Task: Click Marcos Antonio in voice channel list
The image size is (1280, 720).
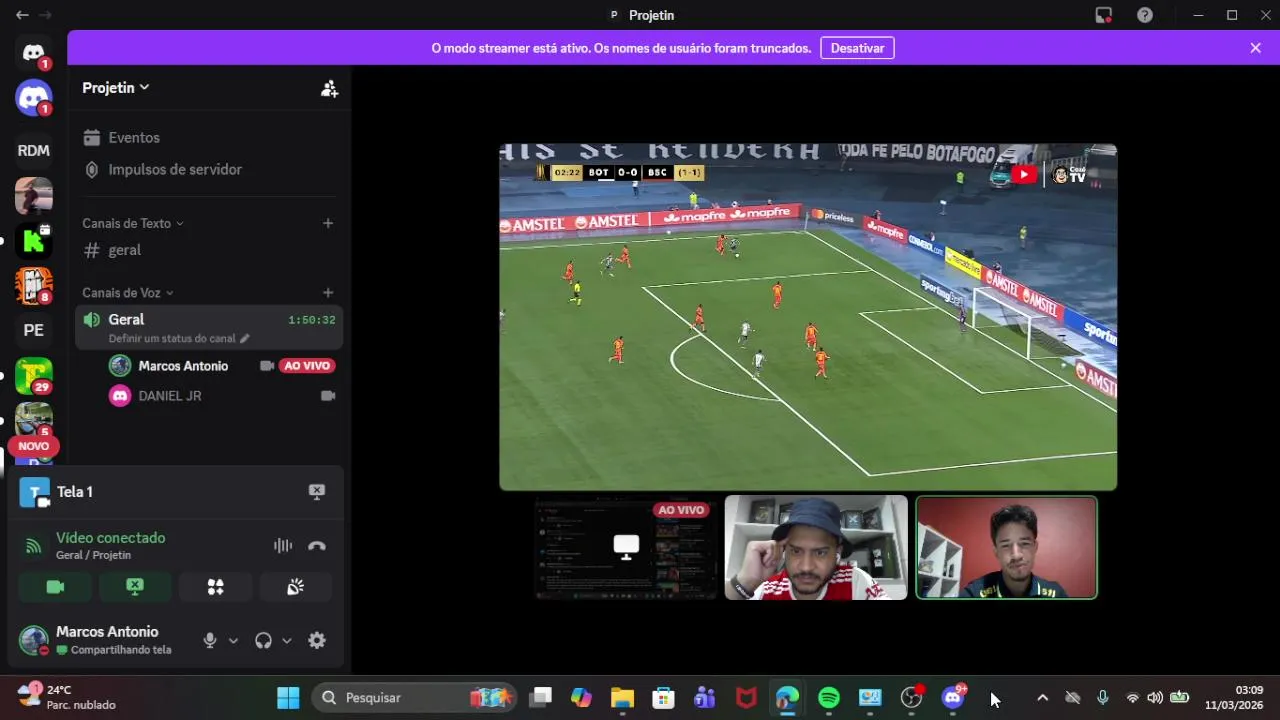Action: click(x=183, y=366)
